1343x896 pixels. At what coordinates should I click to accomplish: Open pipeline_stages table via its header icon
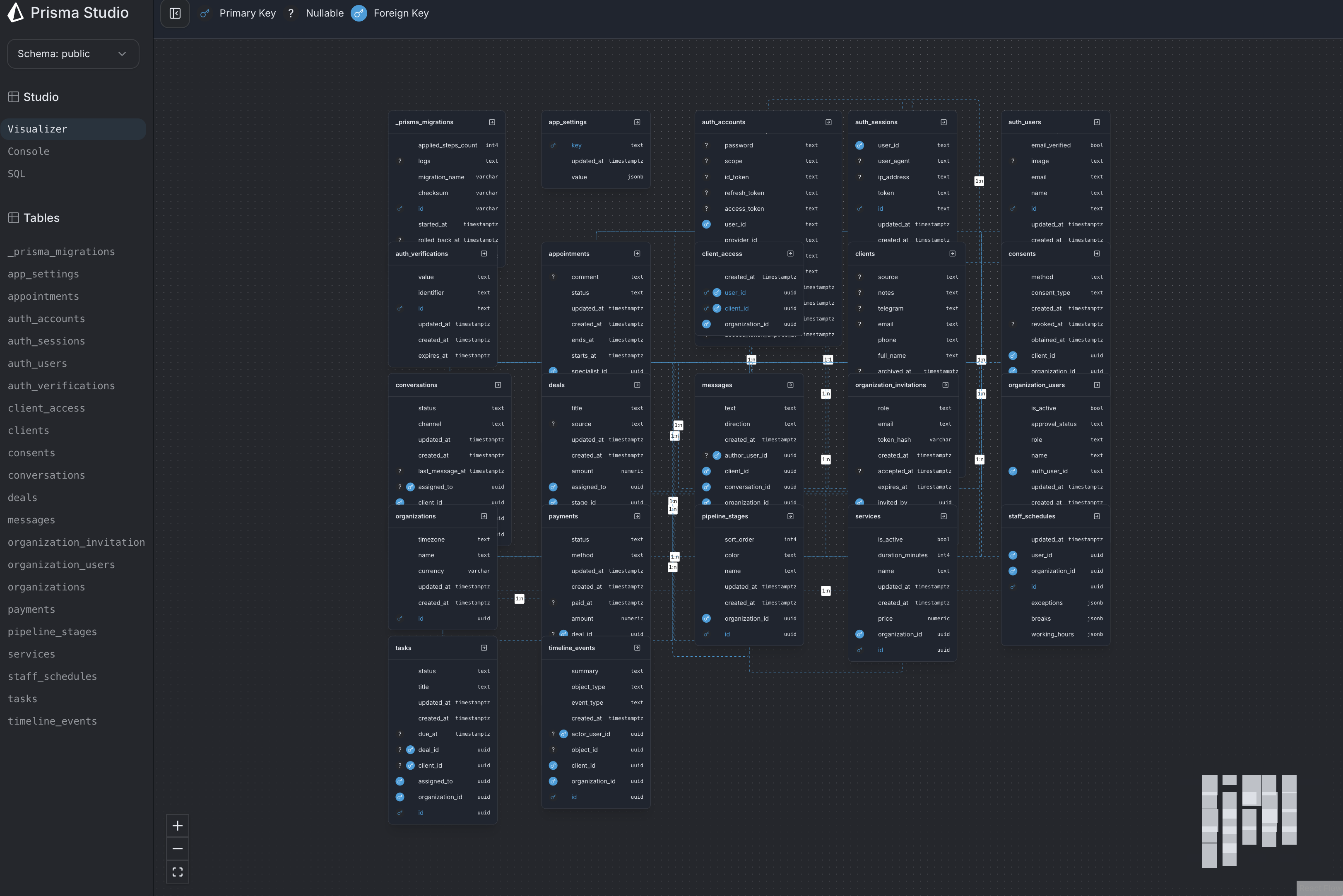[791, 517]
